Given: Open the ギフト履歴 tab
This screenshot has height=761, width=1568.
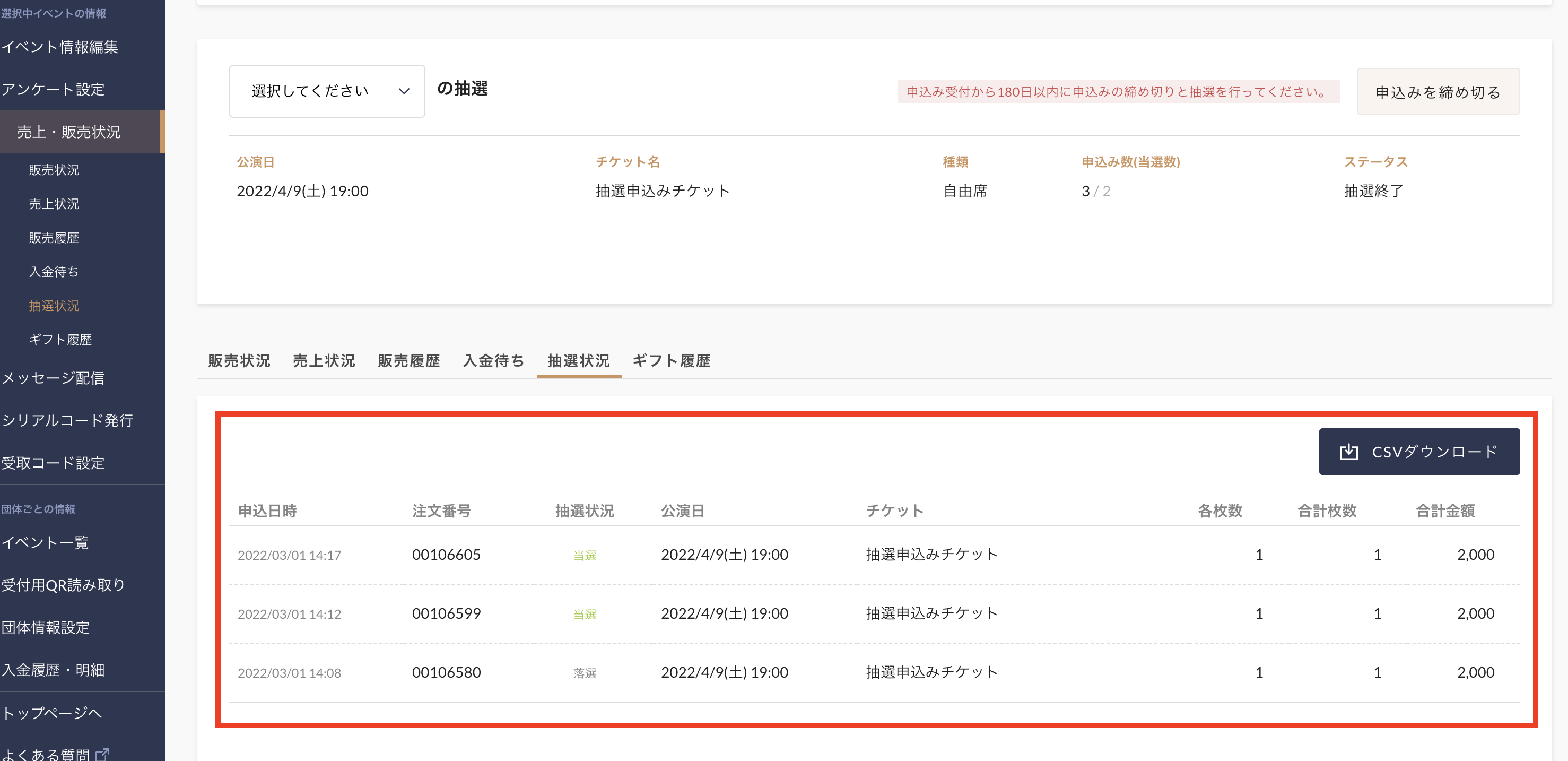Looking at the screenshot, I should pos(671,361).
